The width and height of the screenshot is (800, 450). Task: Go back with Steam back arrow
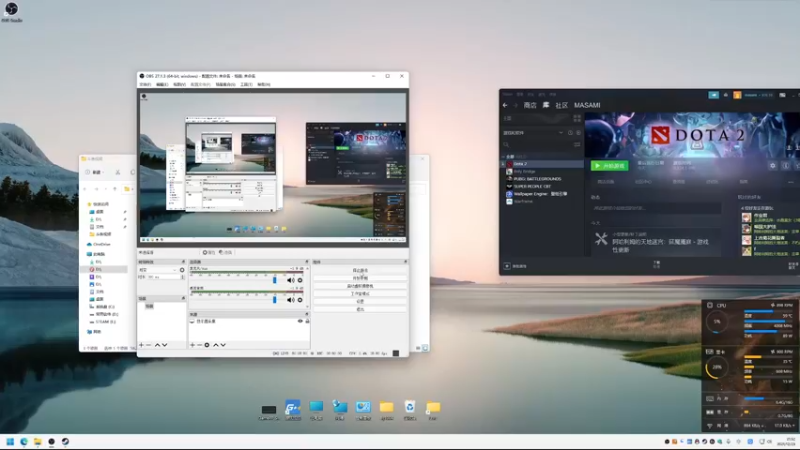[505, 105]
